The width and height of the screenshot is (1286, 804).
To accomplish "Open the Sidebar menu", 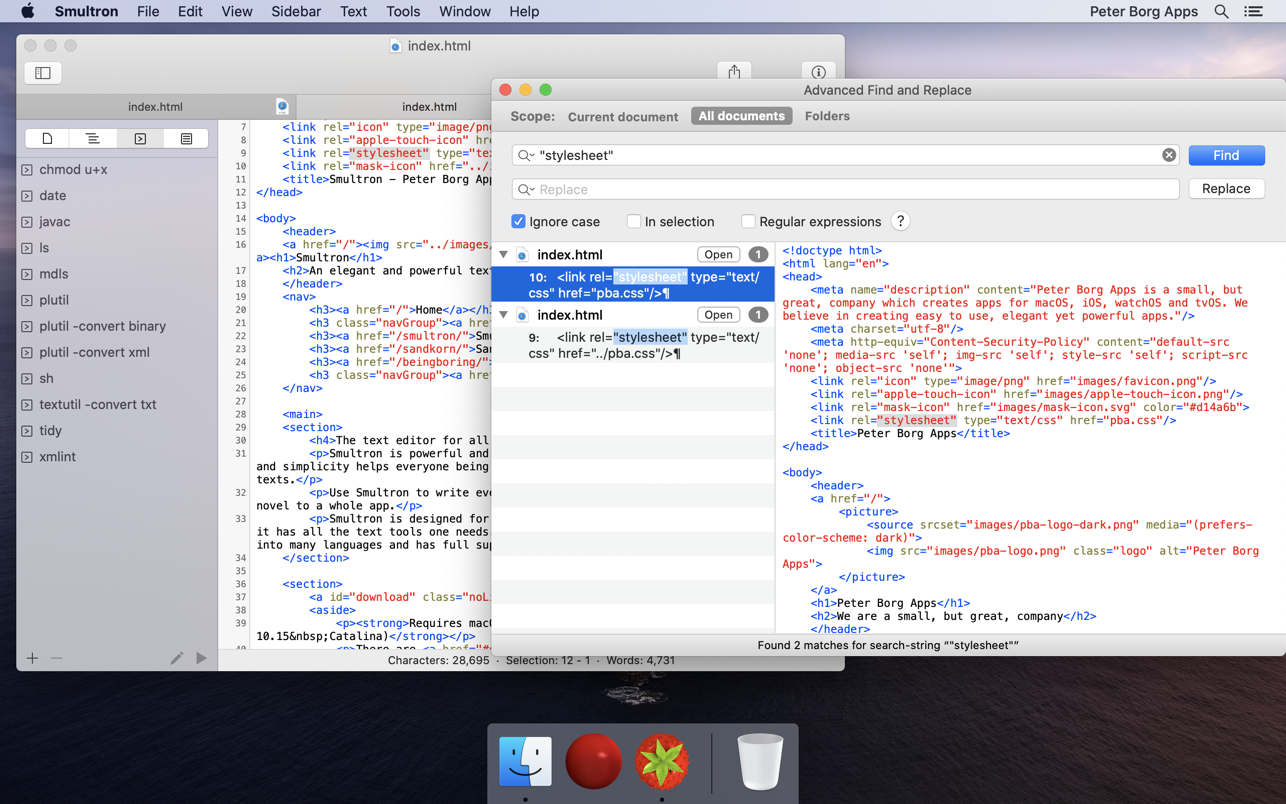I will pos(296,12).
